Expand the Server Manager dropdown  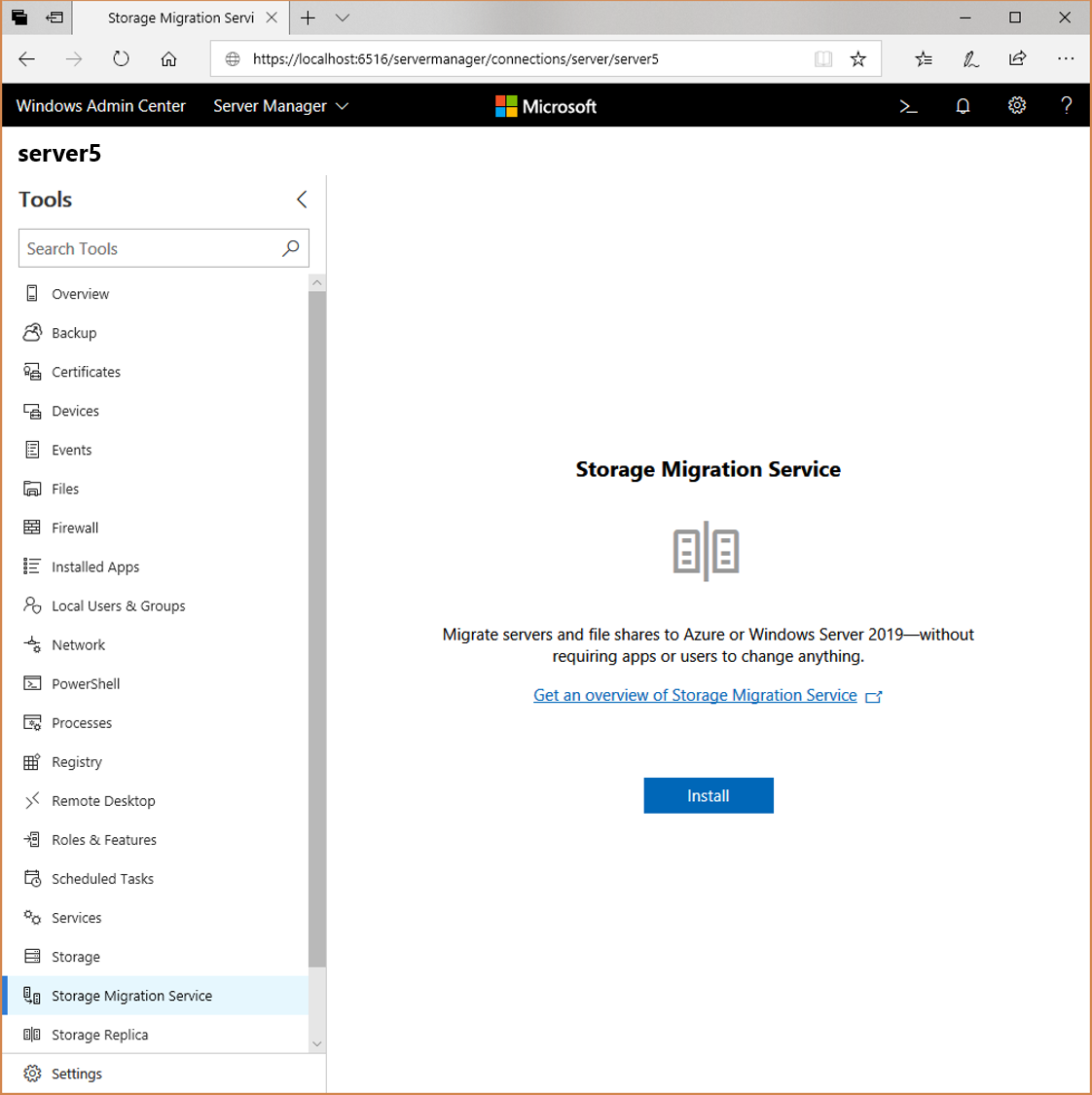click(280, 105)
